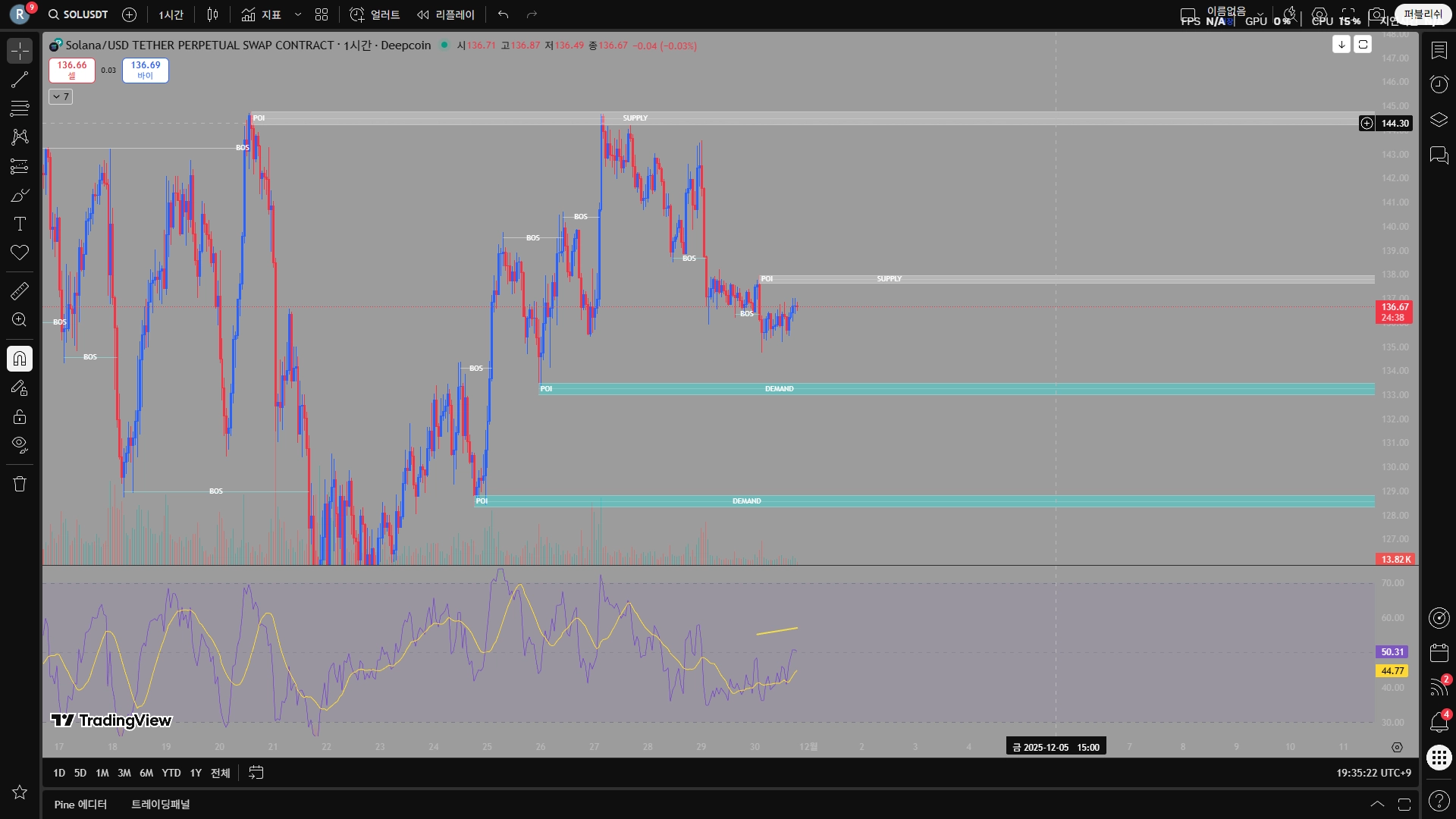Pick the ruler measure tool
This screenshot has height=819, width=1456.
pyautogui.click(x=20, y=290)
